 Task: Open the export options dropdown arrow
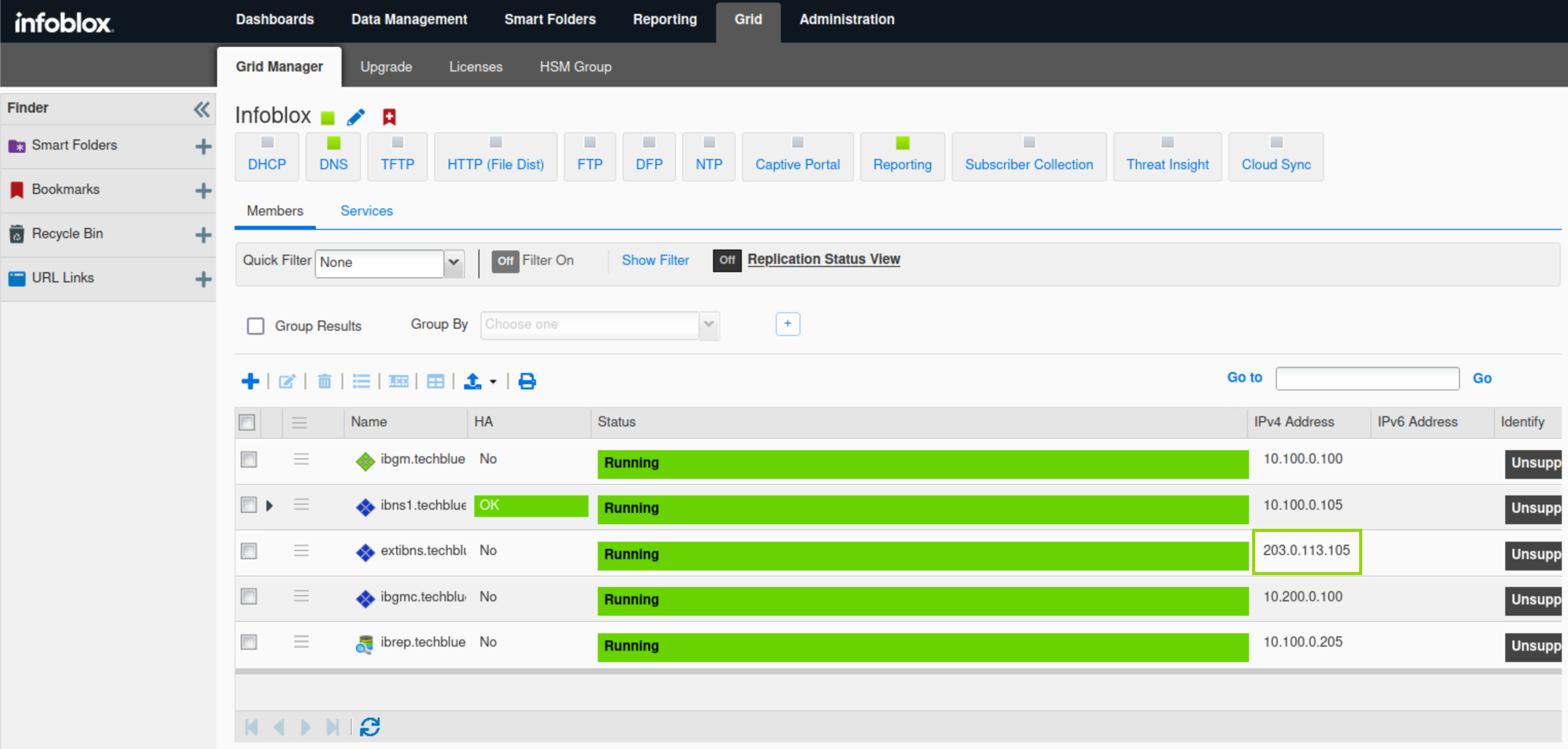click(x=493, y=382)
